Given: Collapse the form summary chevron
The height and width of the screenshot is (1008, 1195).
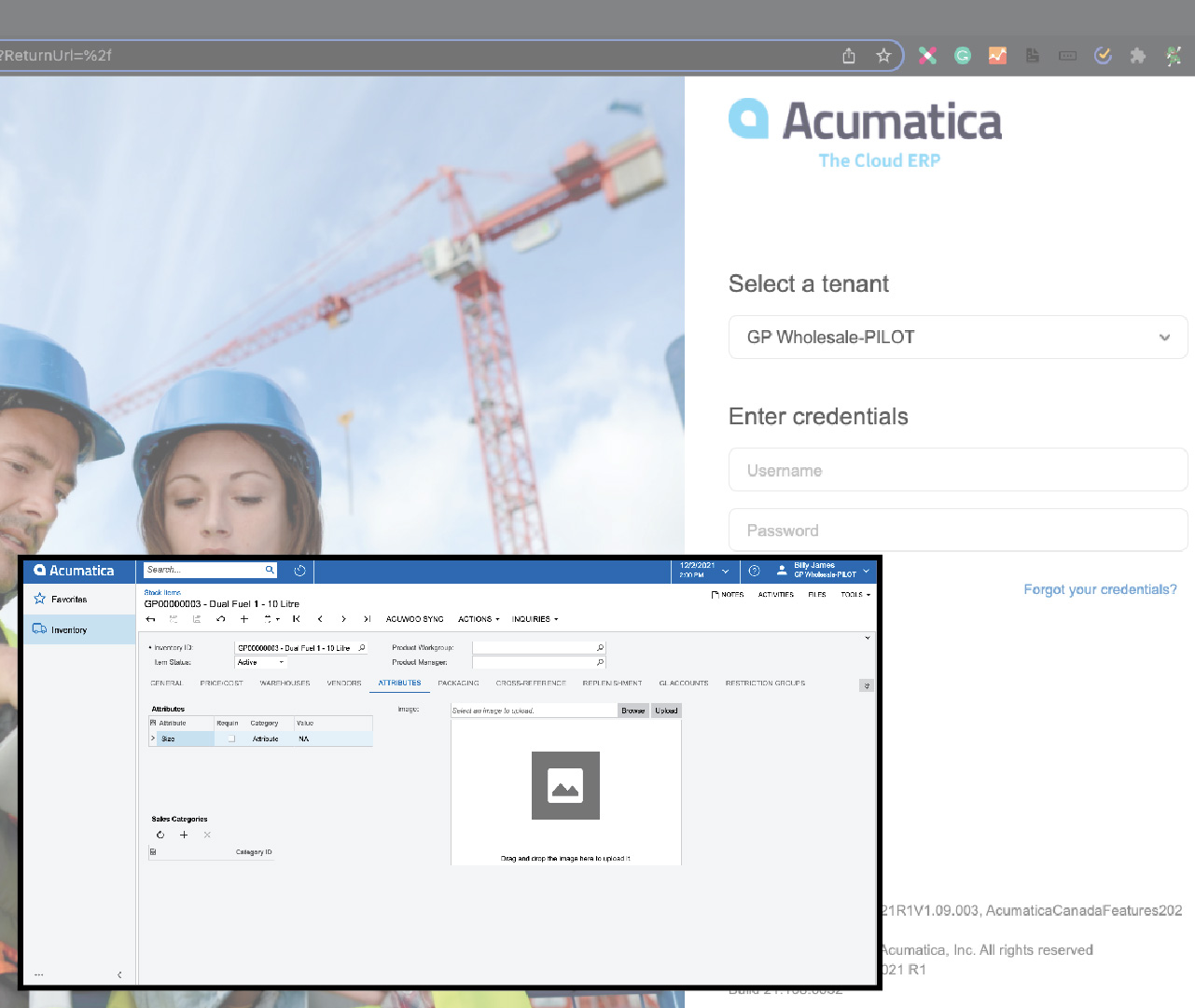Looking at the screenshot, I should pyautogui.click(x=868, y=638).
